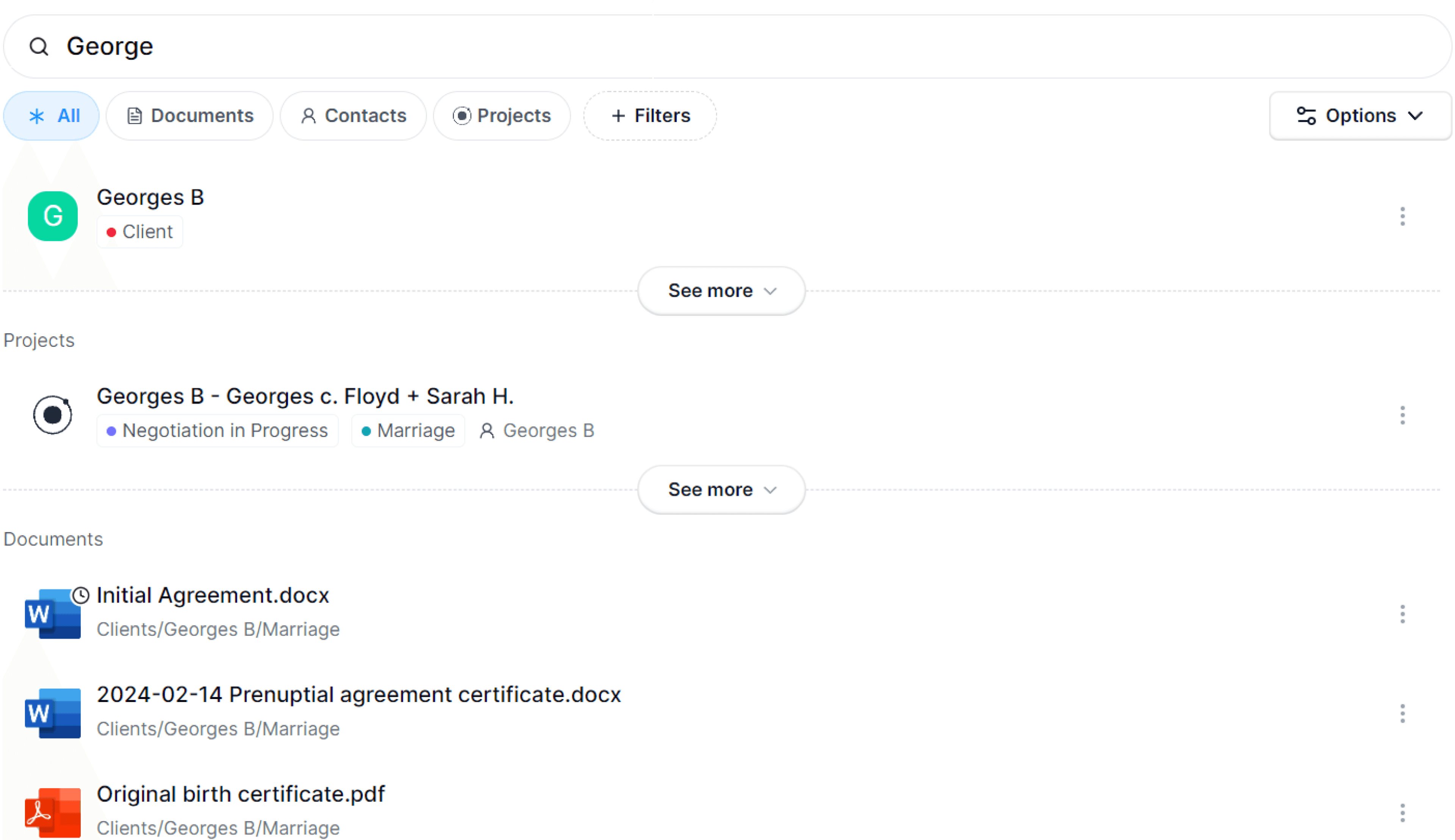Viewport: 1455px width, 840px height.
Task: Click the project icon for Georges B project
Action: click(x=53, y=415)
